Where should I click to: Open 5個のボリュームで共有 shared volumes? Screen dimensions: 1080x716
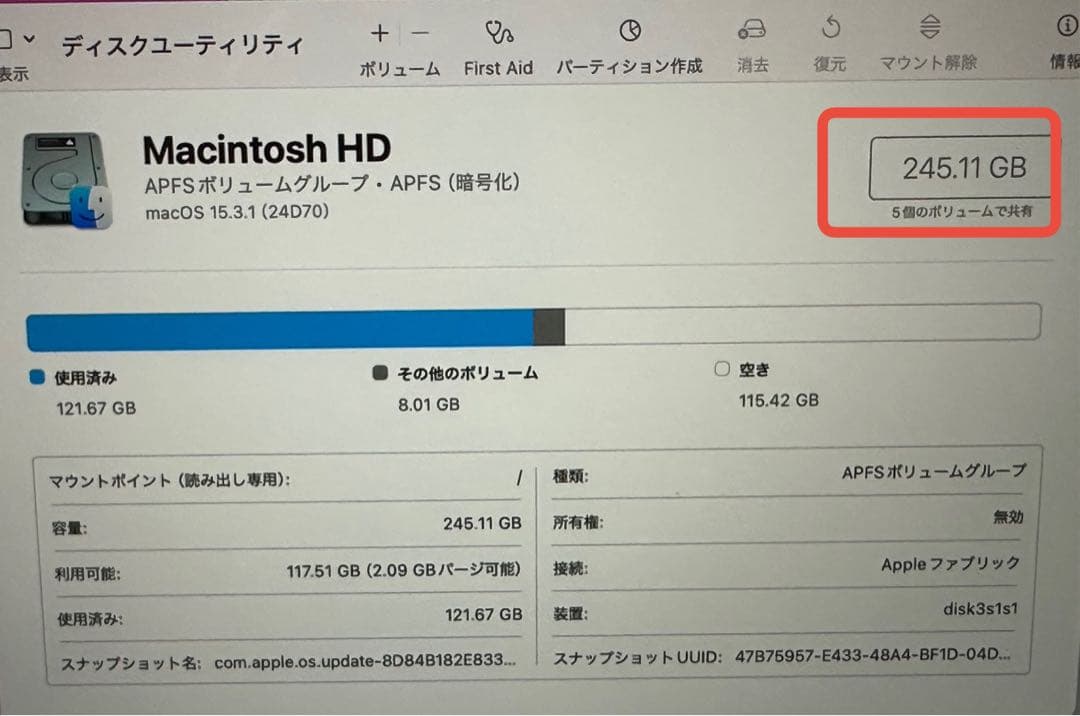(963, 212)
